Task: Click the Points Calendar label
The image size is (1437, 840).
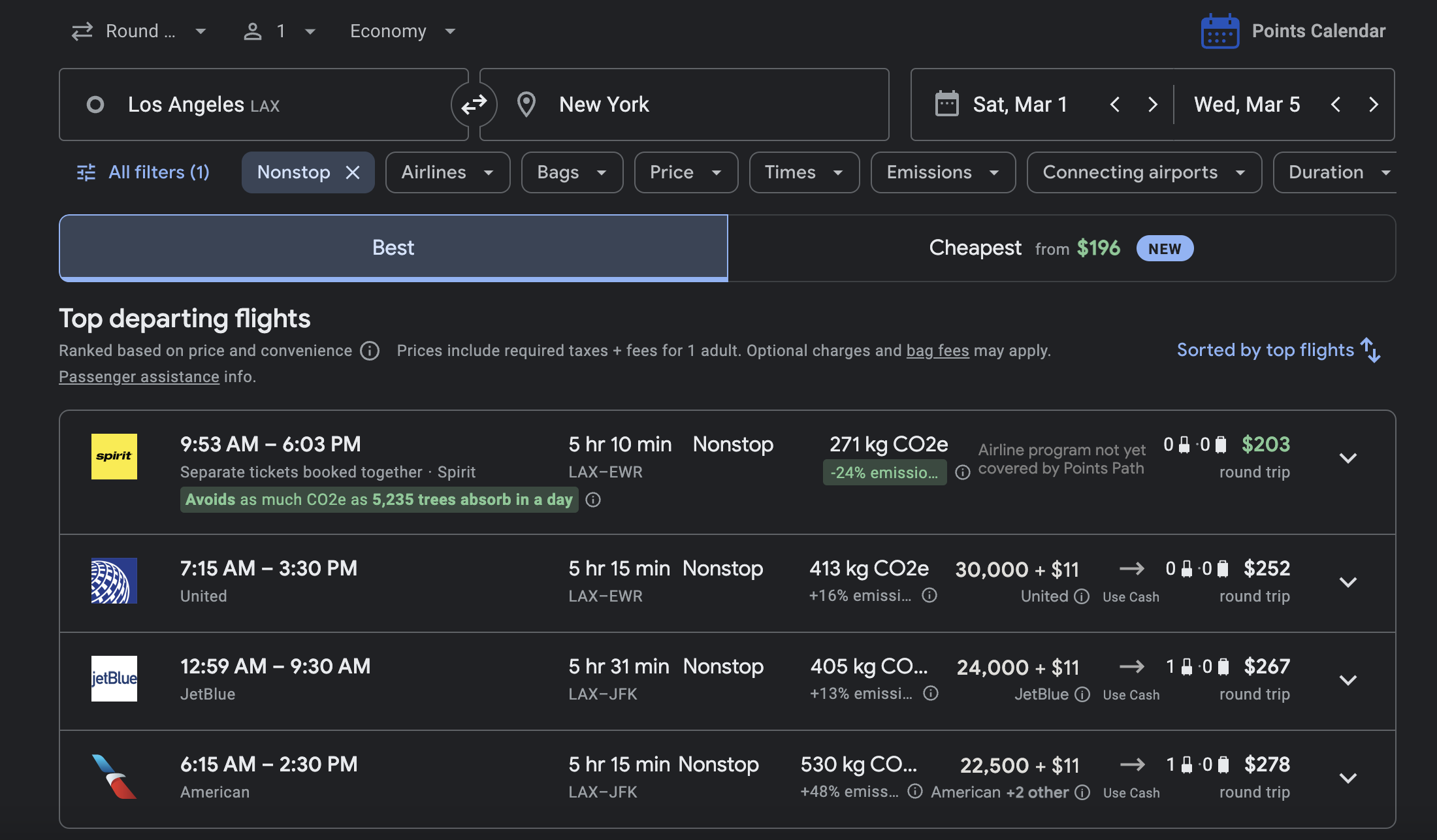Action: pyautogui.click(x=1318, y=31)
